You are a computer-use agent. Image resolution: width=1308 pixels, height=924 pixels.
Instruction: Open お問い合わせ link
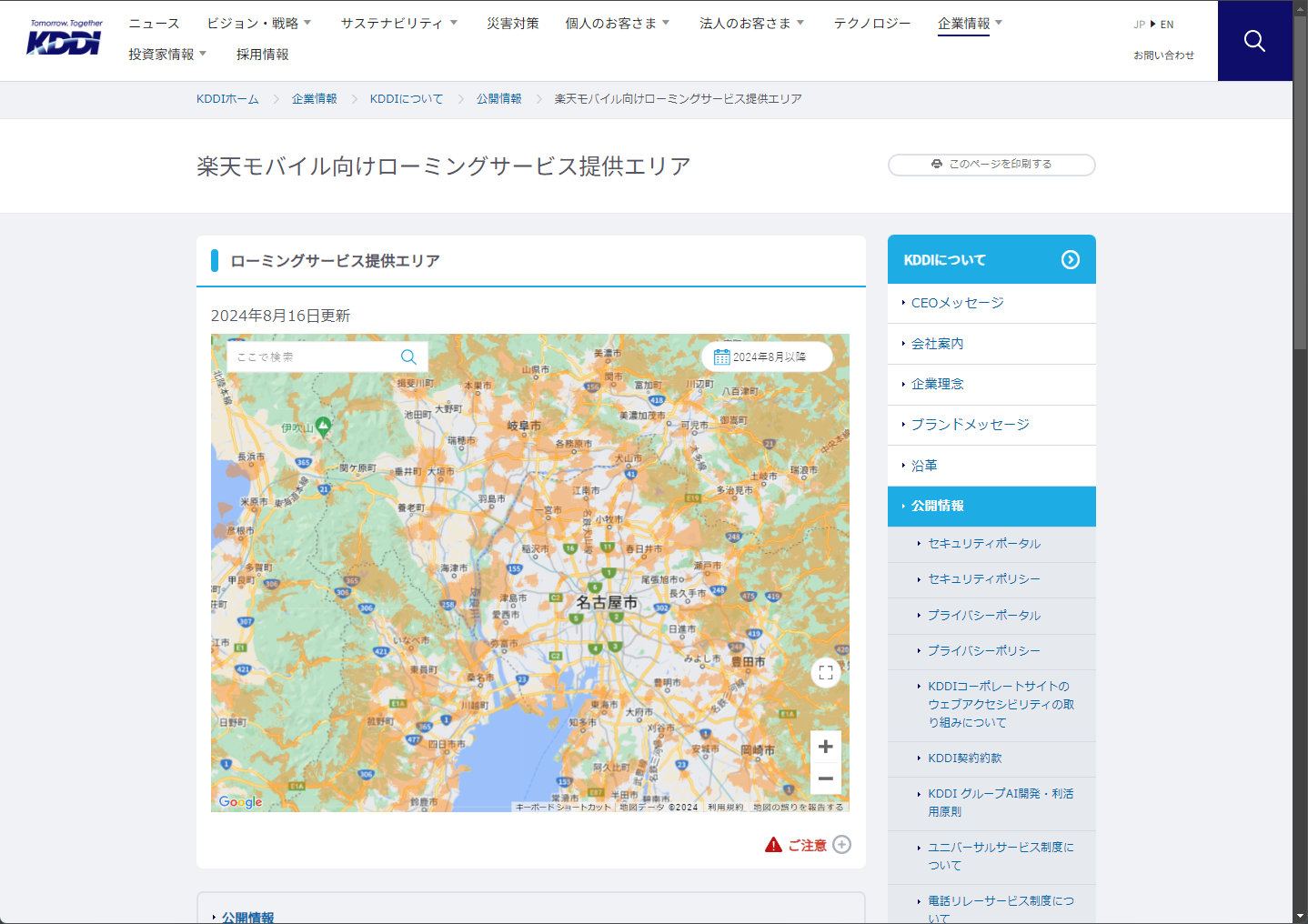1163,55
